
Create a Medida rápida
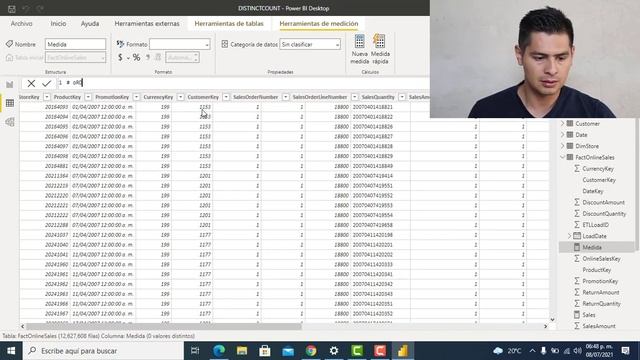click(380, 49)
